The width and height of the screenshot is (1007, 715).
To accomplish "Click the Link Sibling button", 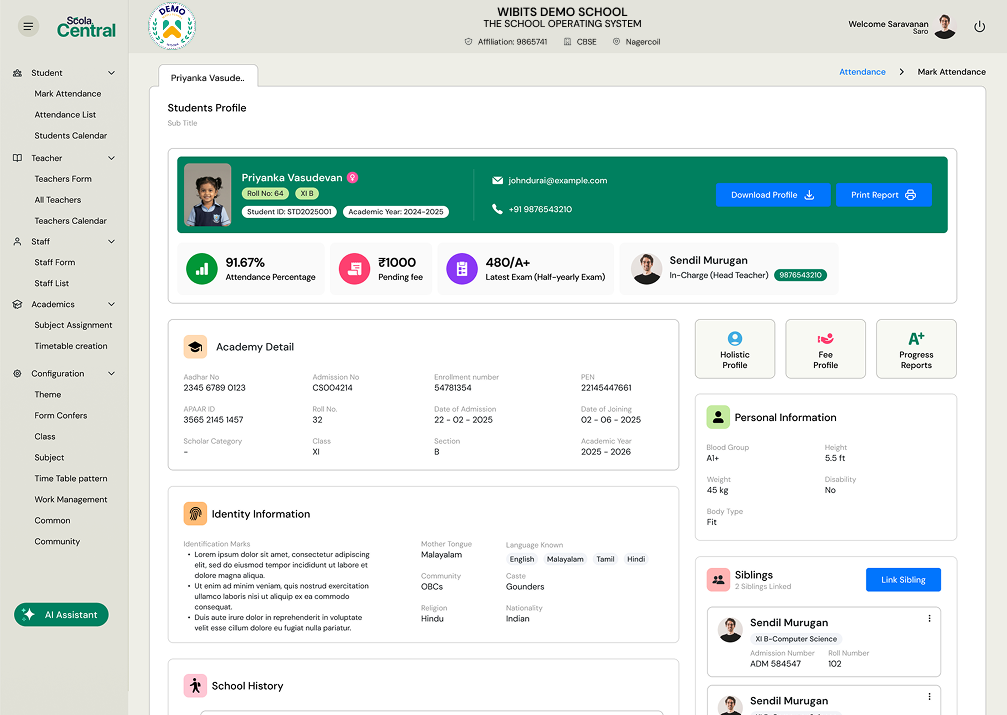I will (903, 580).
